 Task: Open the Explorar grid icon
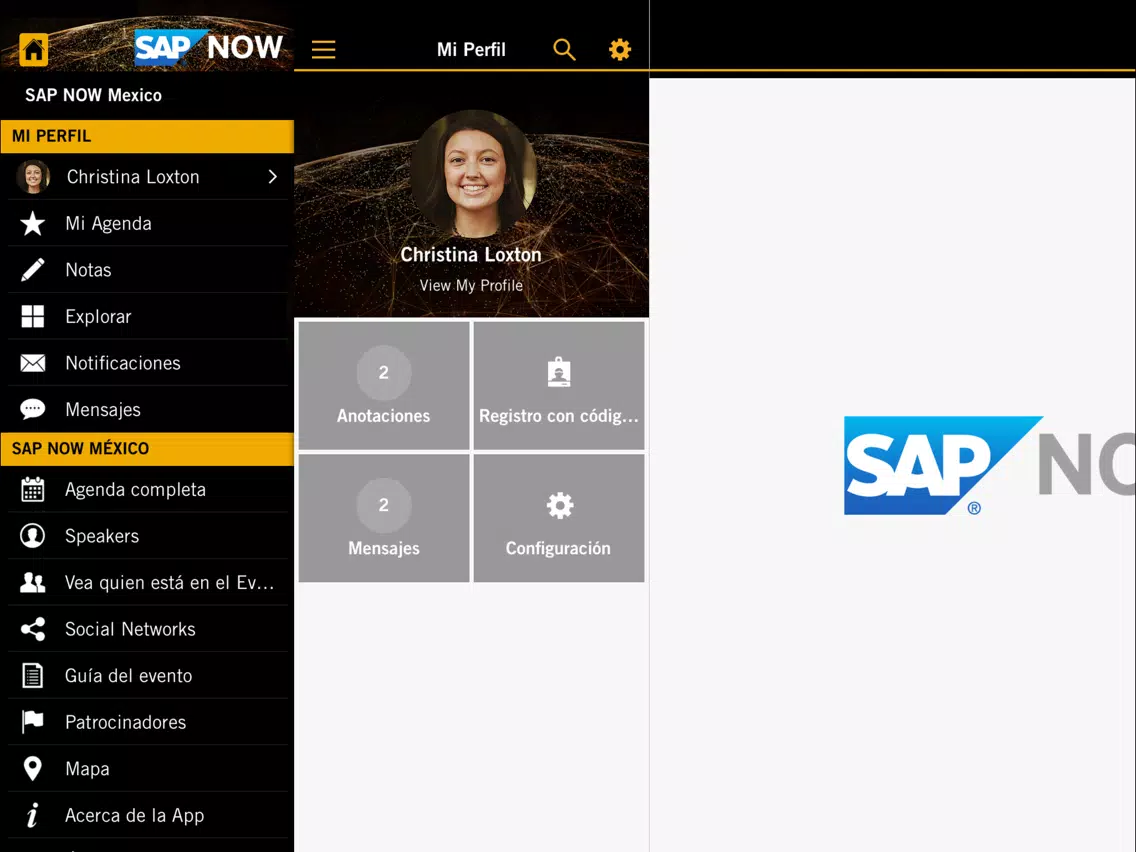pos(33,317)
